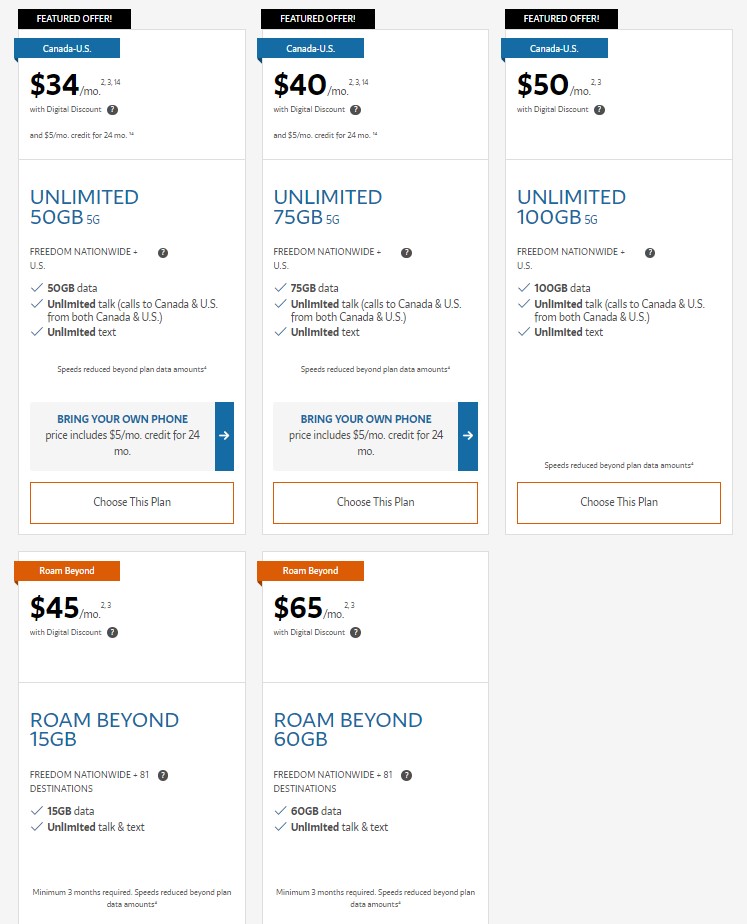Open Freedom Nationwide info for Unlimited 50GB plan
Viewport: 747px width, 924px height.
coord(163,253)
